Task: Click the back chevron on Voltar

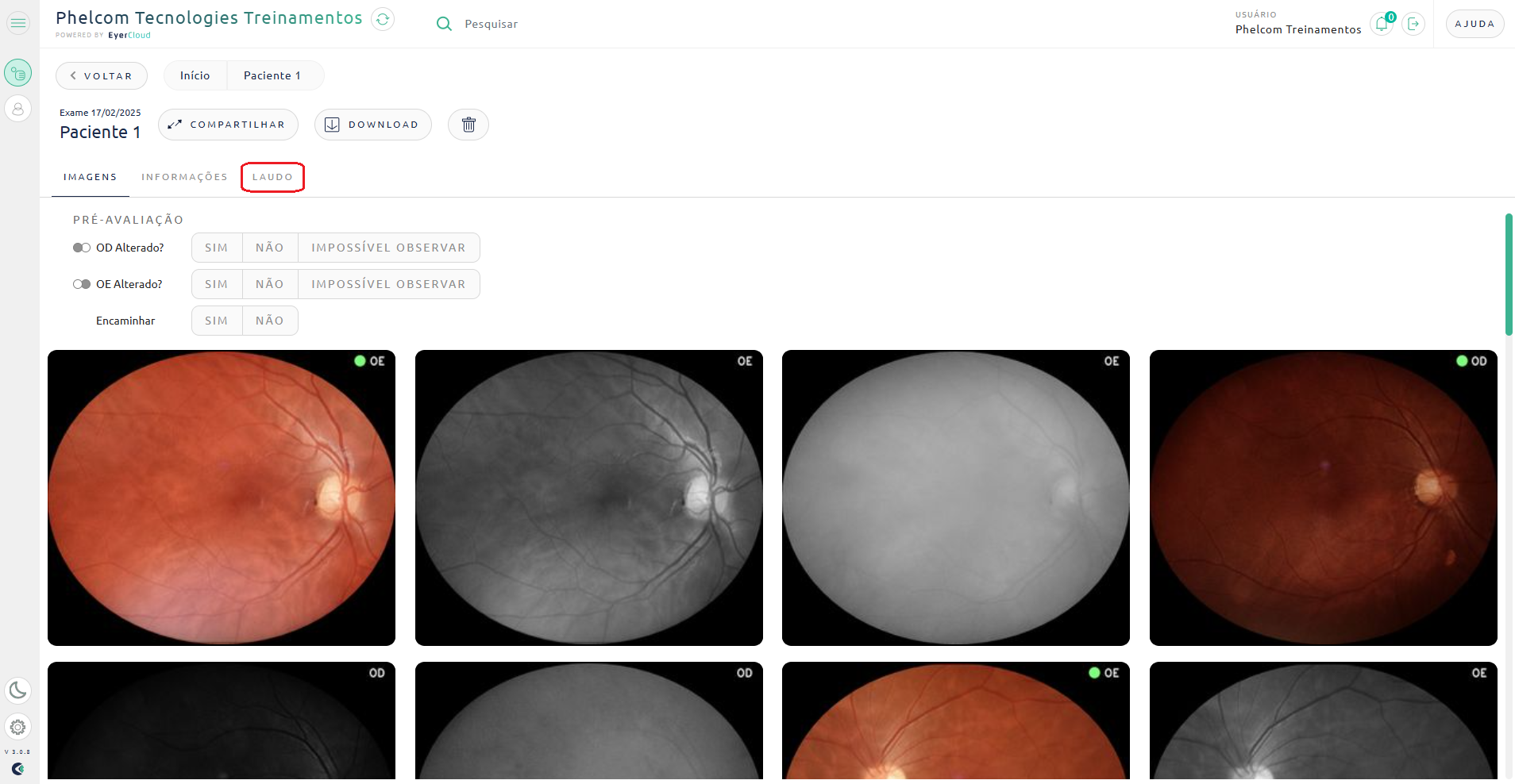Action: 73,76
